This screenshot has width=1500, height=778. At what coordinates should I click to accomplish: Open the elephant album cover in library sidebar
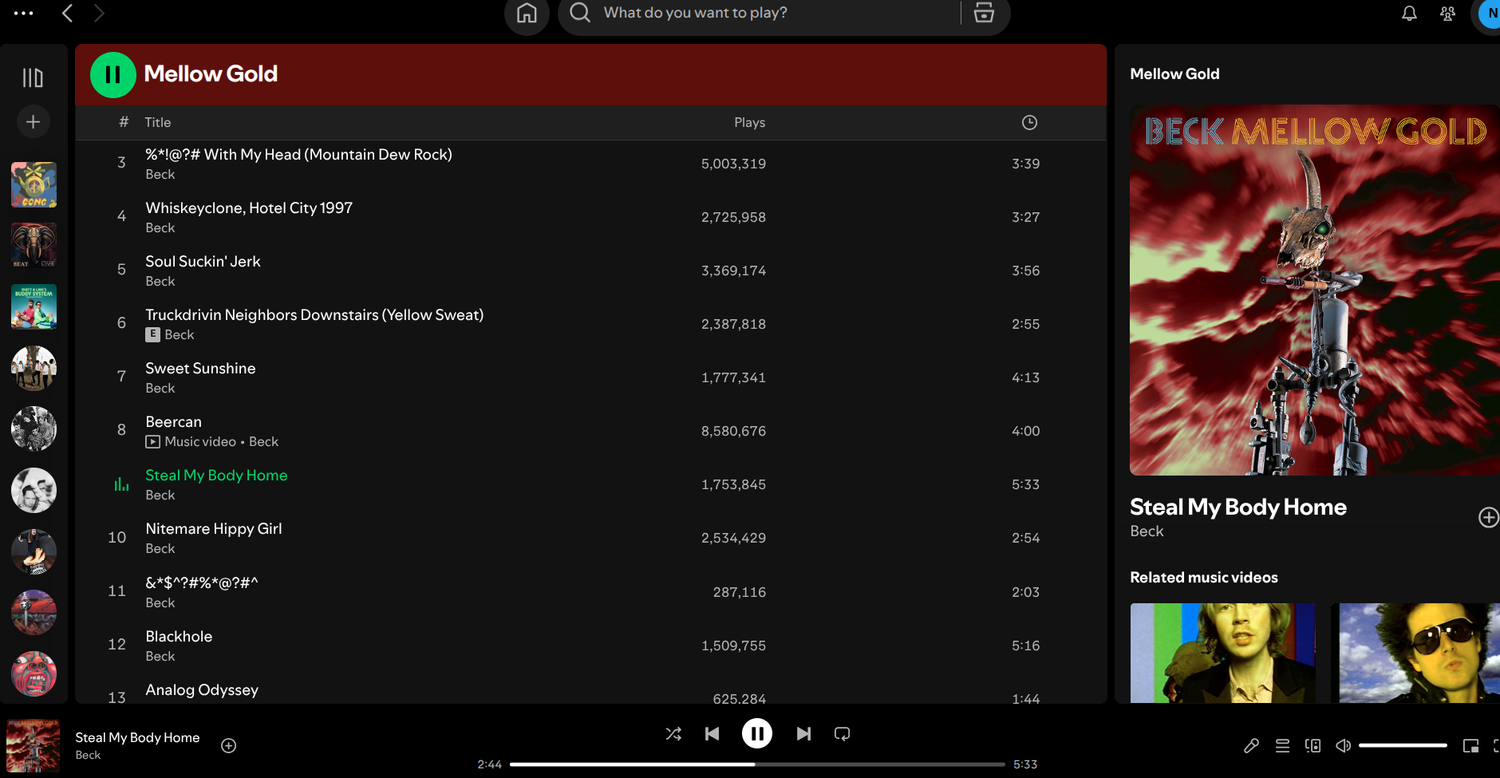[34, 246]
